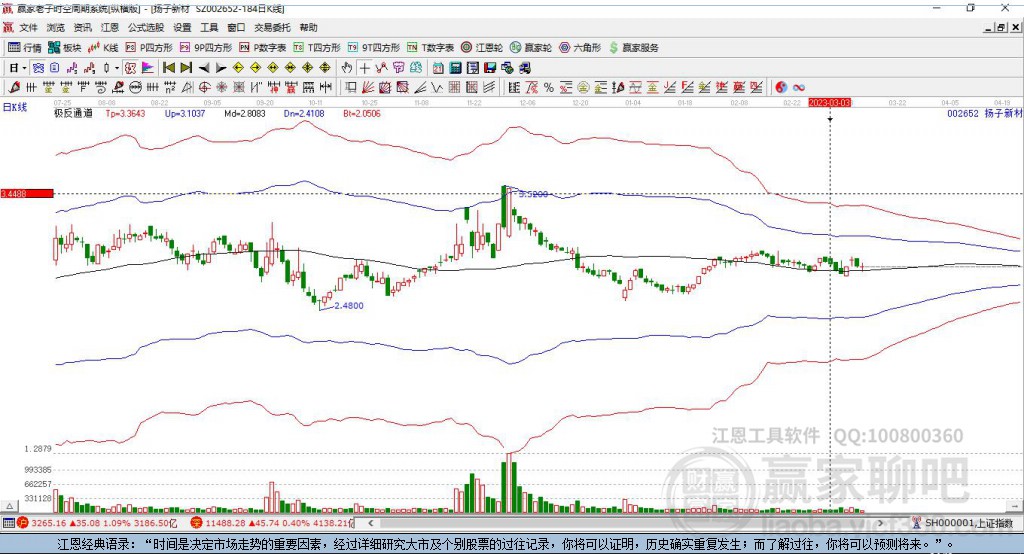1024x554 pixels.
Task: Select the n² square lines tool
Action: (170, 87)
